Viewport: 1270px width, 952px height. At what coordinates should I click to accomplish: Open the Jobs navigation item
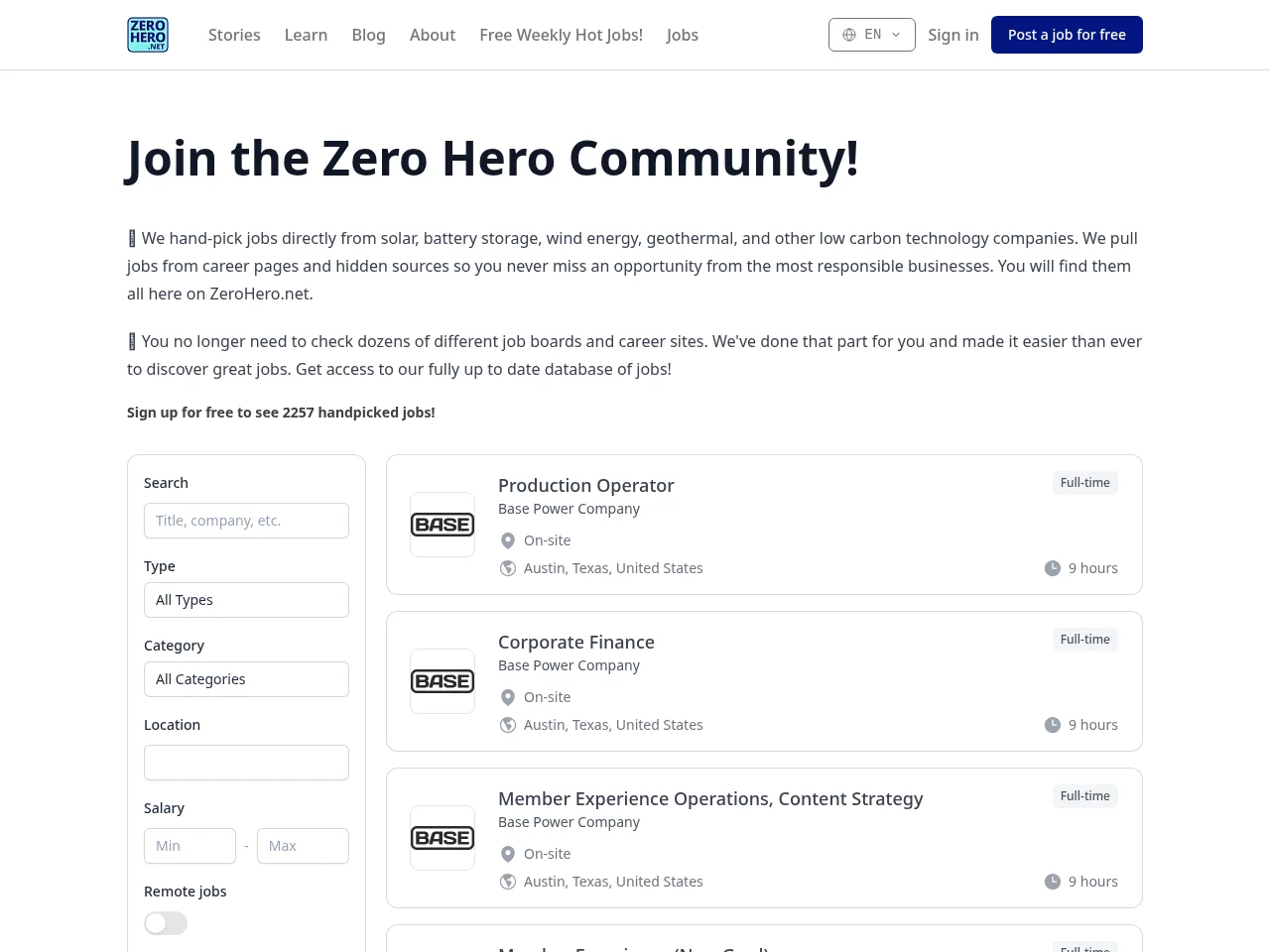pyautogui.click(x=683, y=35)
